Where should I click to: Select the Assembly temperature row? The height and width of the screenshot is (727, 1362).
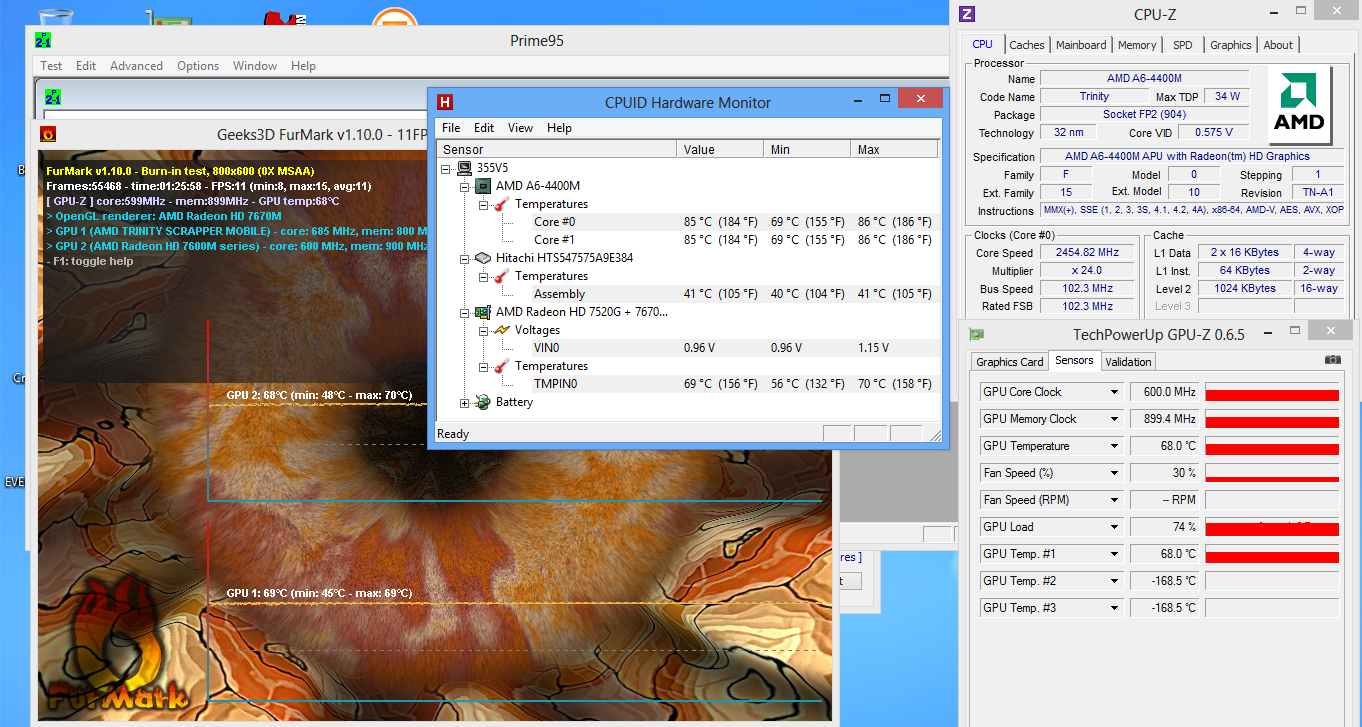pyautogui.click(x=689, y=294)
